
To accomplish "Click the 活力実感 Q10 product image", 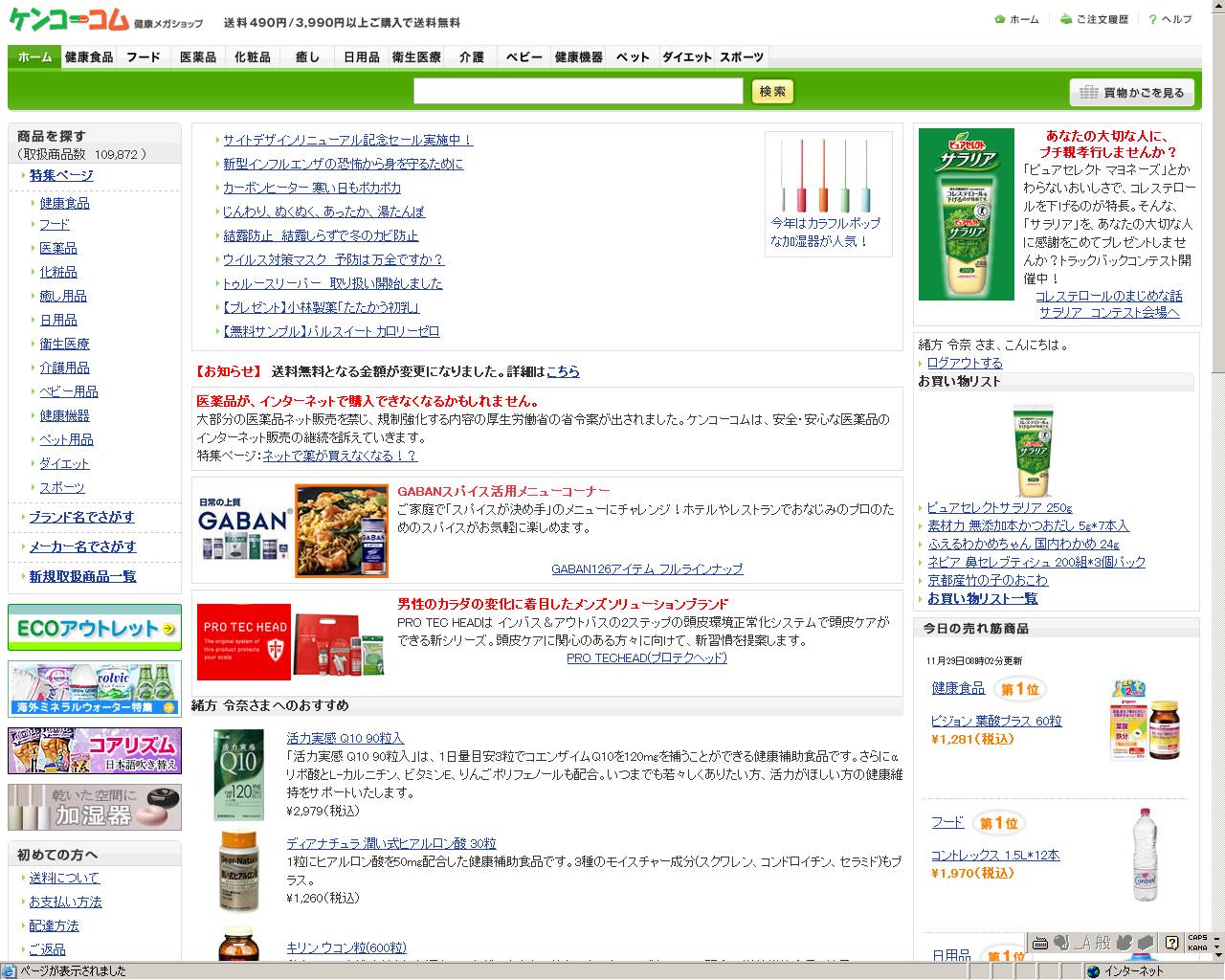I will tap(237, 774).
